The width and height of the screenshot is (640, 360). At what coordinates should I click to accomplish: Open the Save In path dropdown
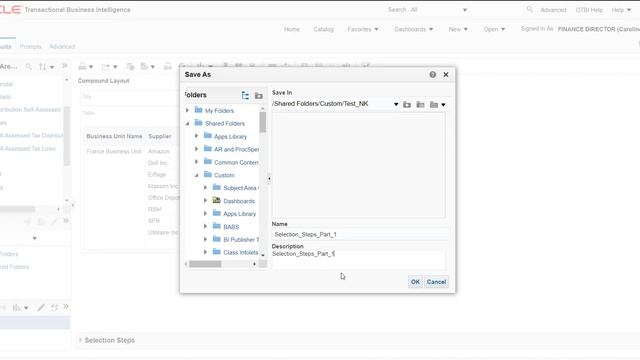tap(396, 104)
